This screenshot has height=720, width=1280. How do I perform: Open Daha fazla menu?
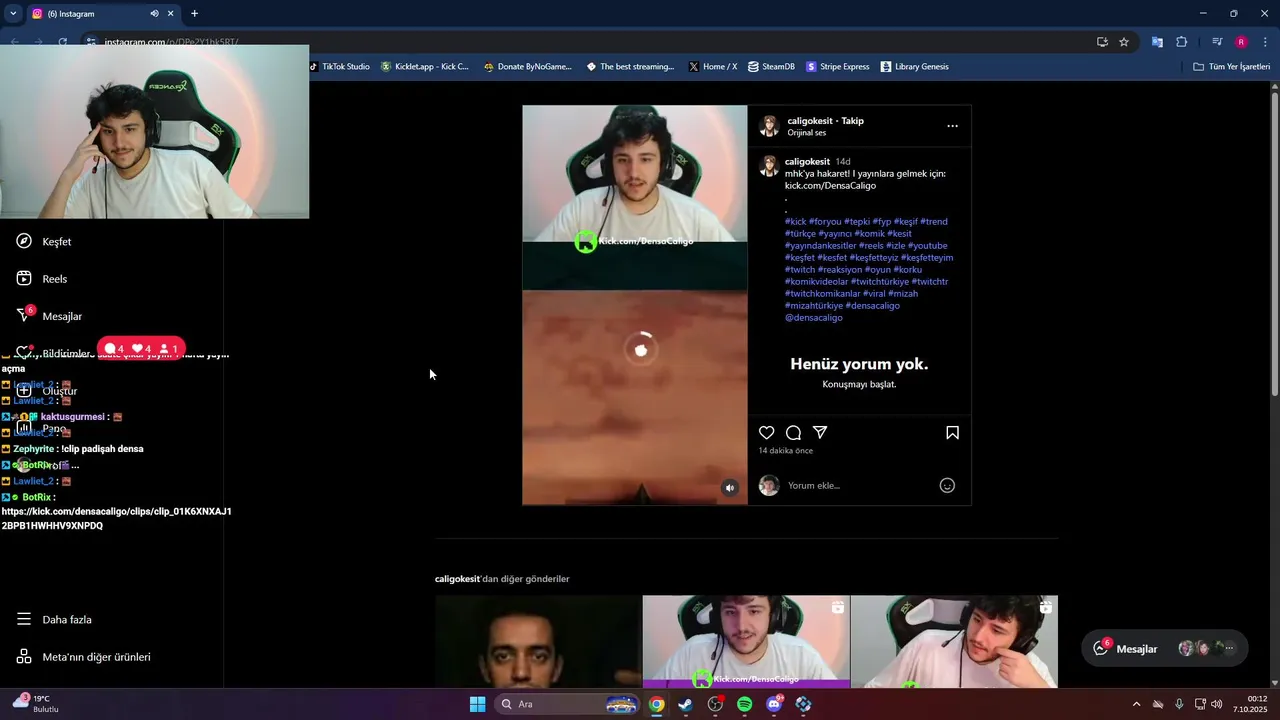pos(54,620)
